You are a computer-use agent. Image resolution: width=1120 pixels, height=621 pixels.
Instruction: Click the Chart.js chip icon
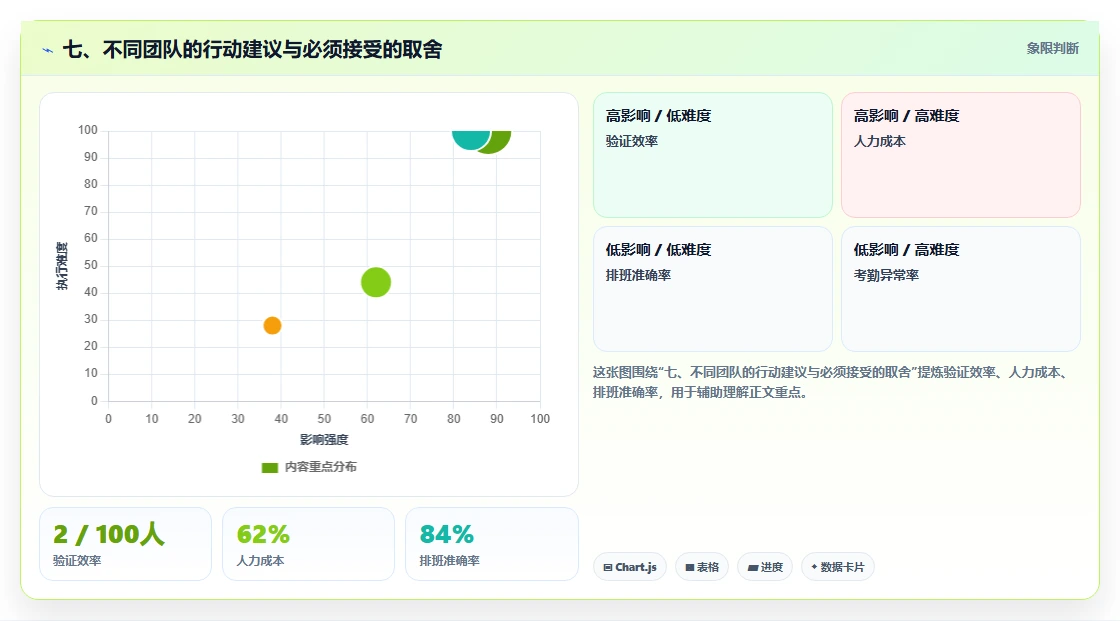tap(608, 567)
